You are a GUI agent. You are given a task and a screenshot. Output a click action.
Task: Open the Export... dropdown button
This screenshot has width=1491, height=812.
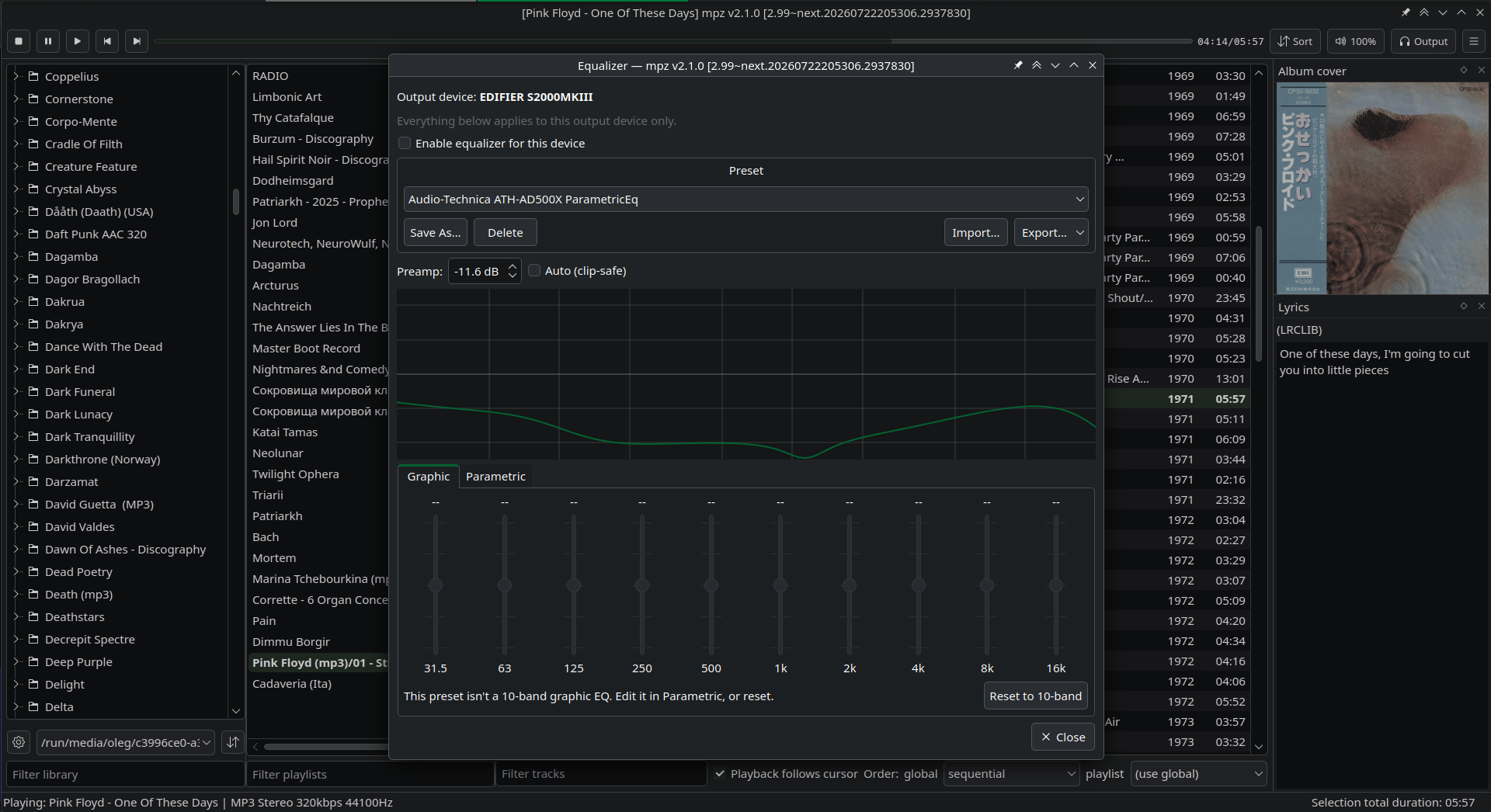(1051, 233)
